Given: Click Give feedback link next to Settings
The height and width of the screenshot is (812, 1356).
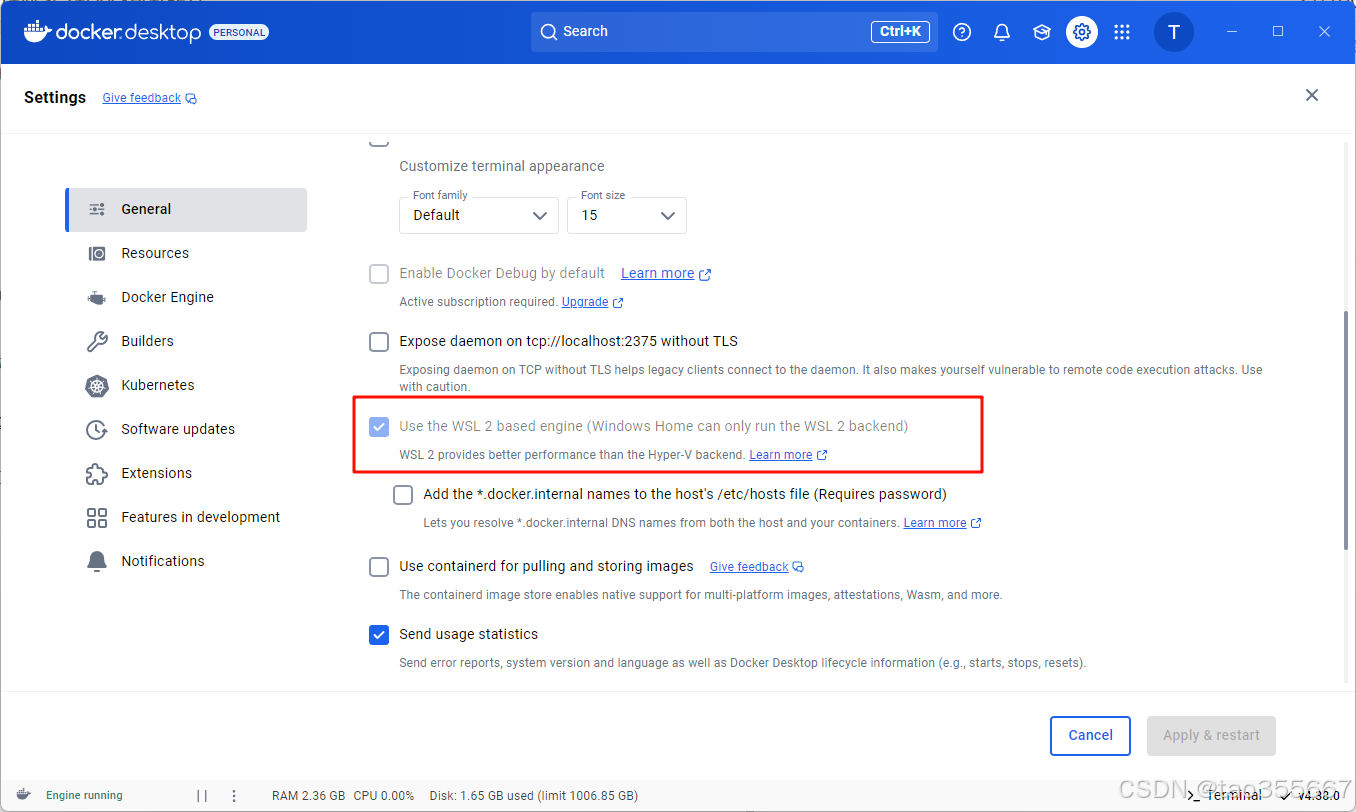Looking at the screenshot, I should (x=142, y=98).
